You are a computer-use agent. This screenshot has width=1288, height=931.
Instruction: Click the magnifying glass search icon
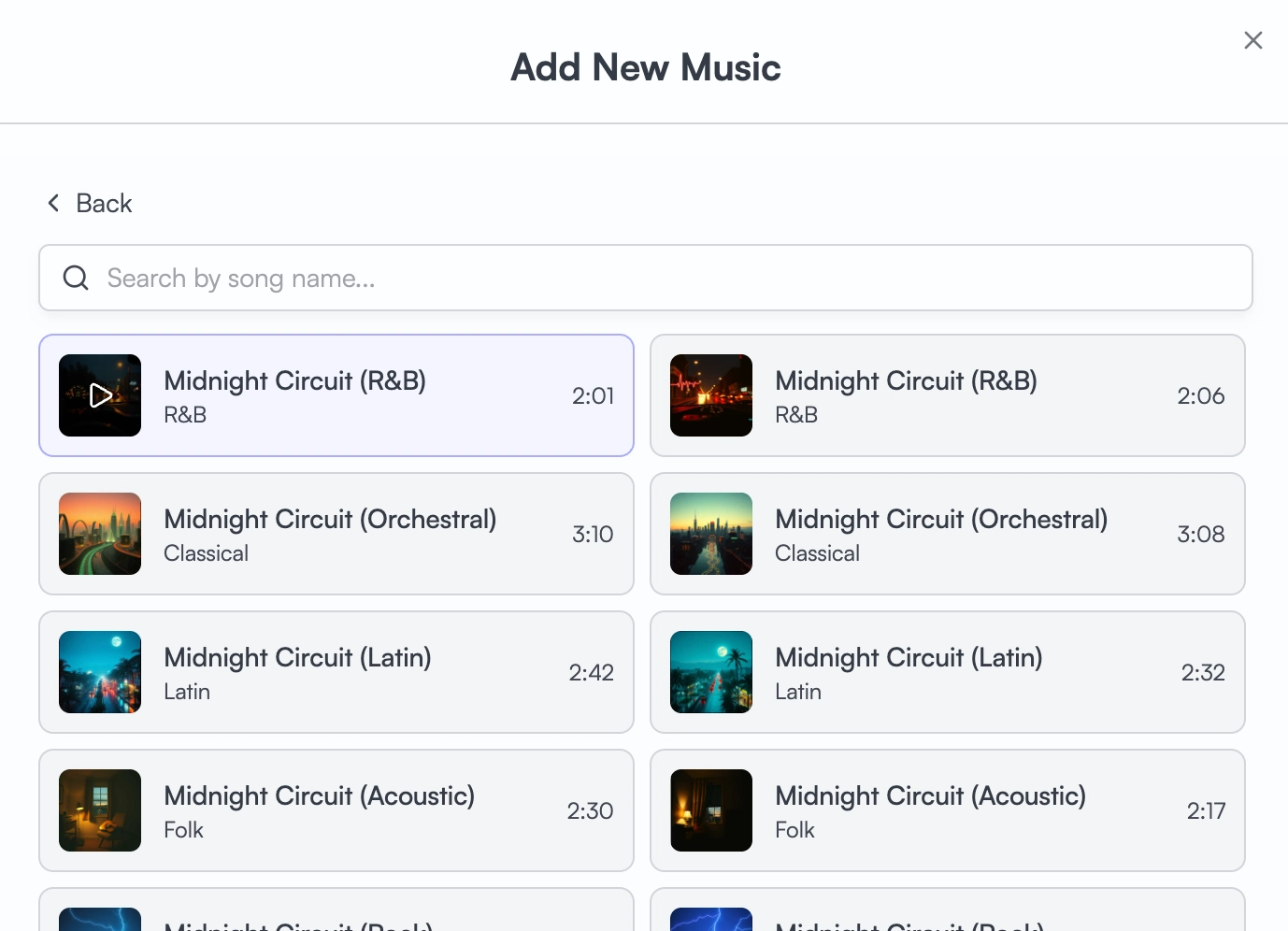(75, 278)
